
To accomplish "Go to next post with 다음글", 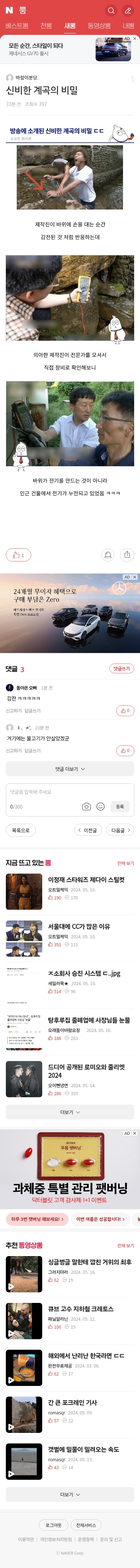I will (120, 830).
